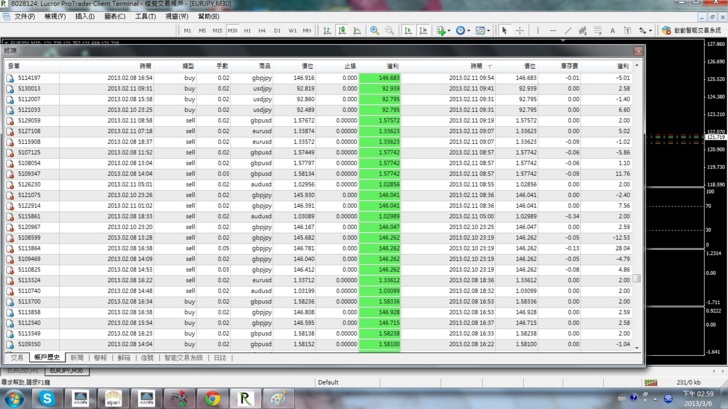728x409 pixels.
Task: Open Google Chrome from the taskbar
Action: [212, 397]
